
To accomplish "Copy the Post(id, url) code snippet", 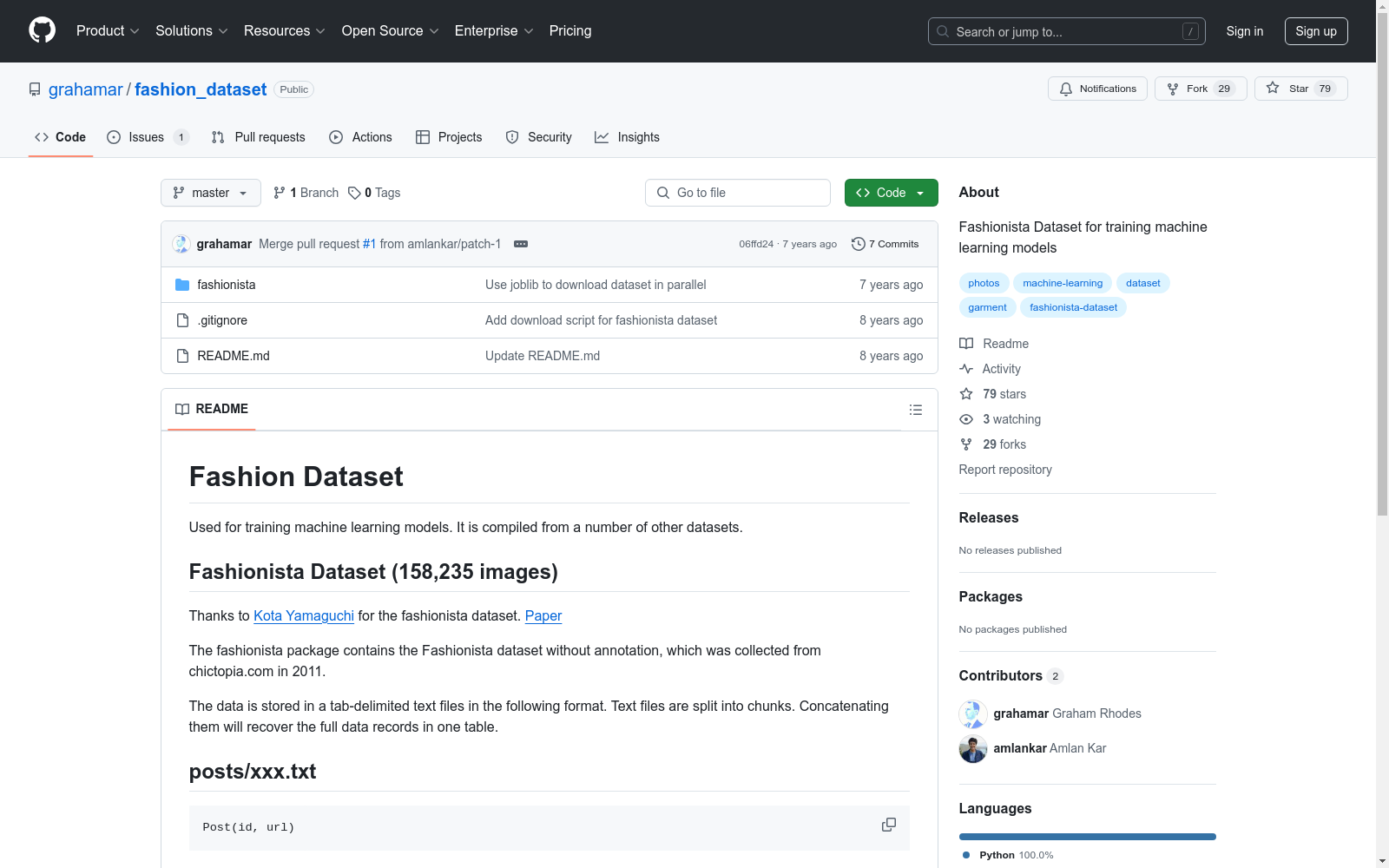I will pos(889,825).
